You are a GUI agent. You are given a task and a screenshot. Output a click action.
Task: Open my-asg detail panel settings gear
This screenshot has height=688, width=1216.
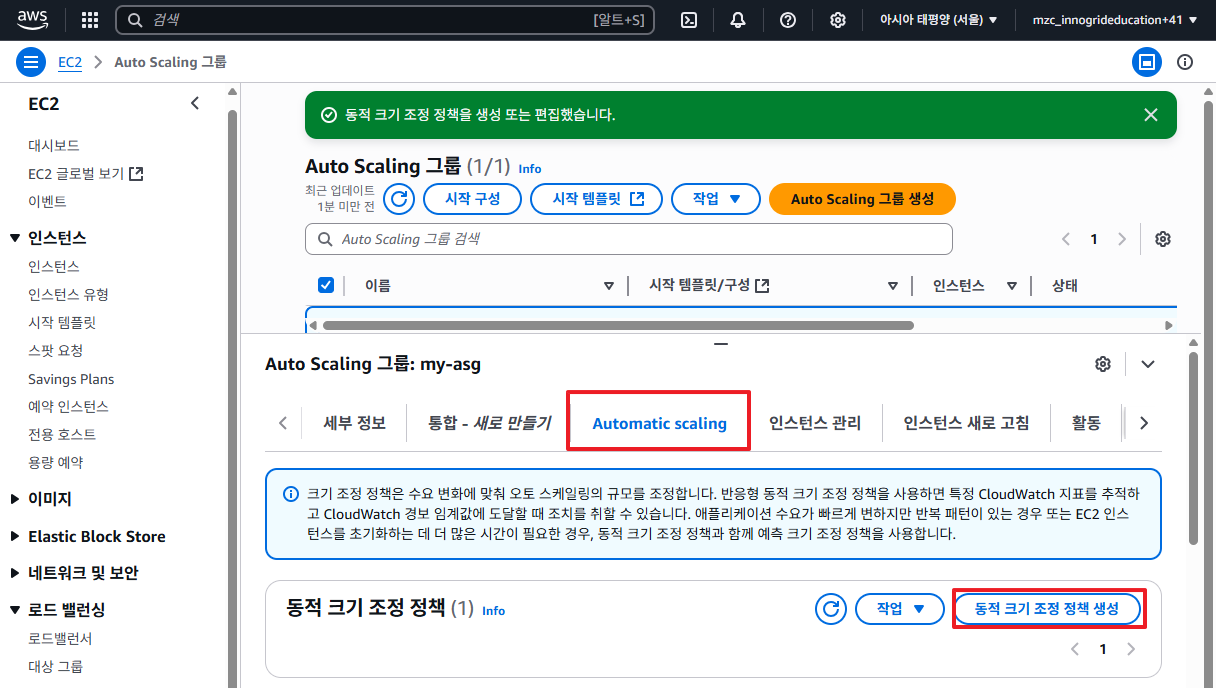(x=1103, y=364)
